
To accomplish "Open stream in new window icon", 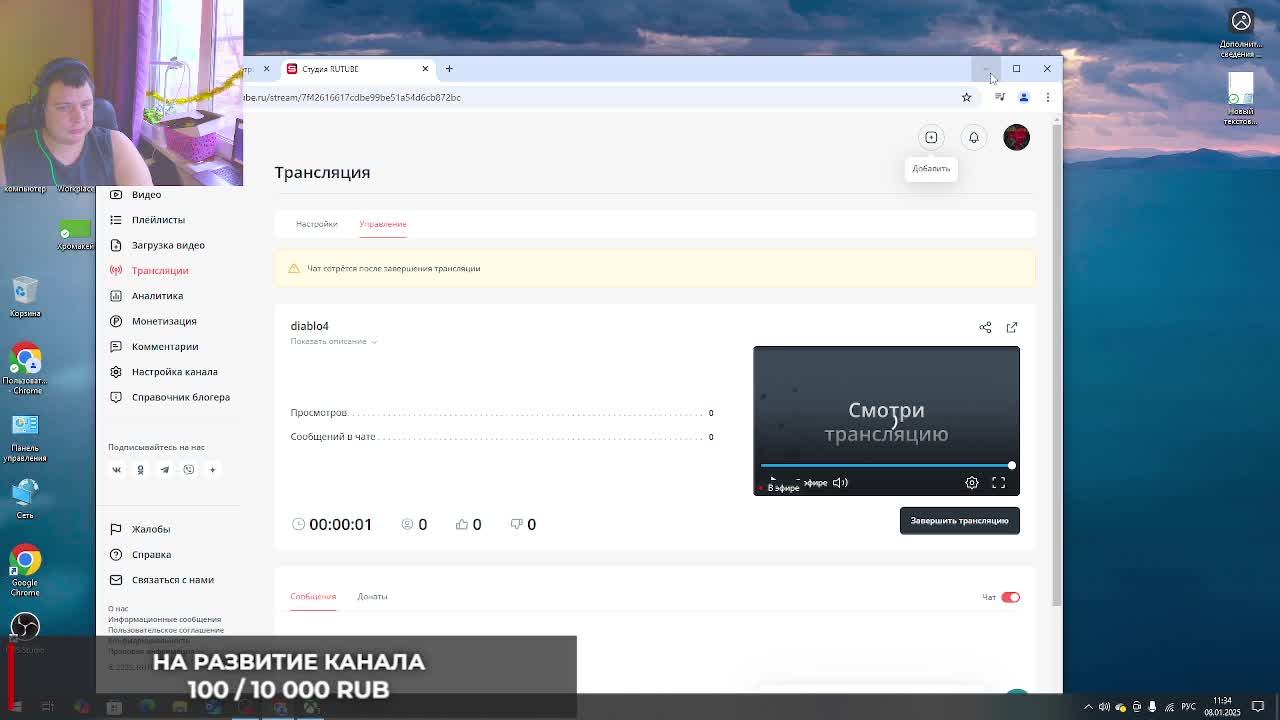I will (x=1012, y=327).
